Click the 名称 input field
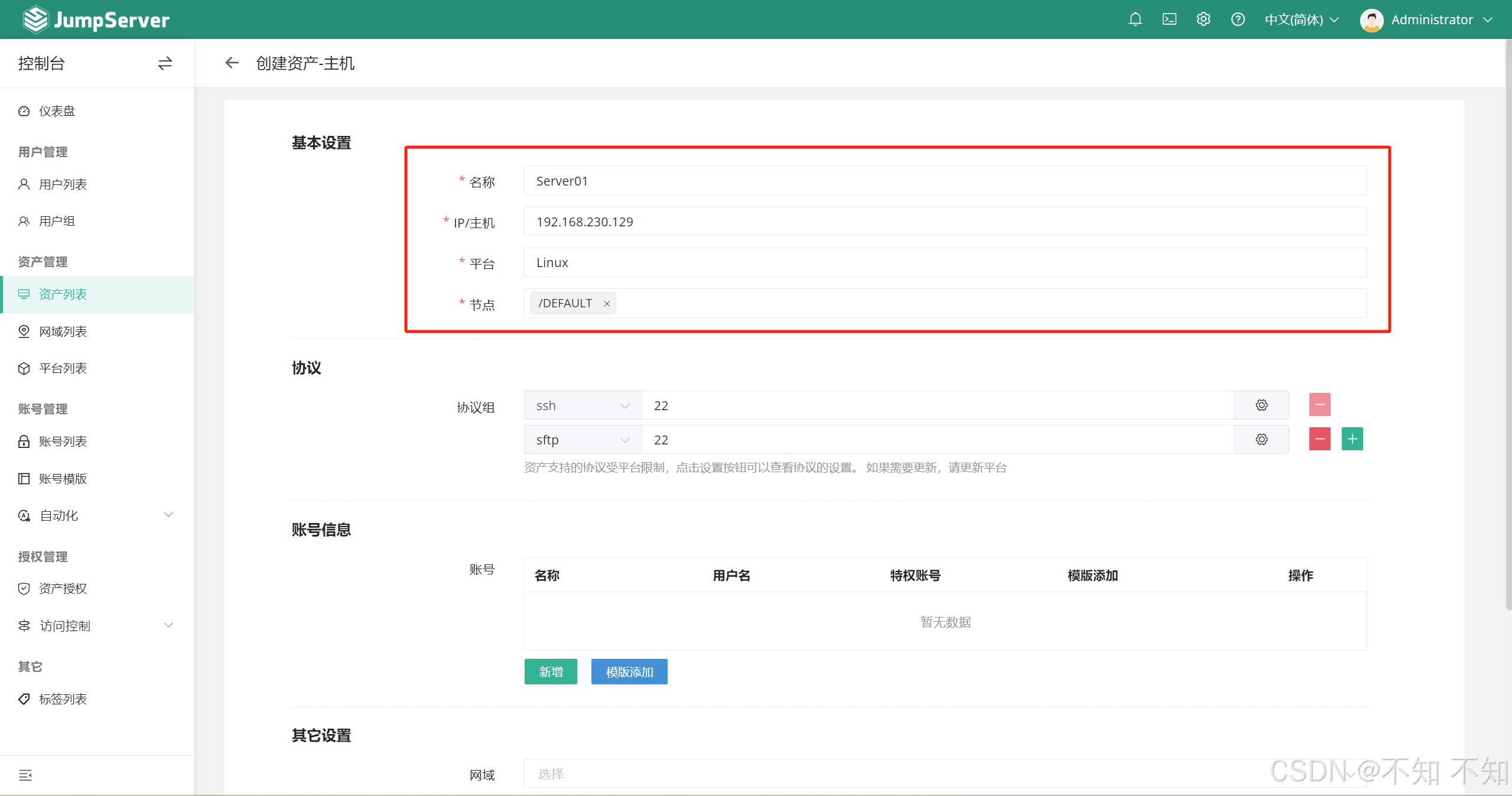Screen dimensions: 1512x796 [944, 181]
